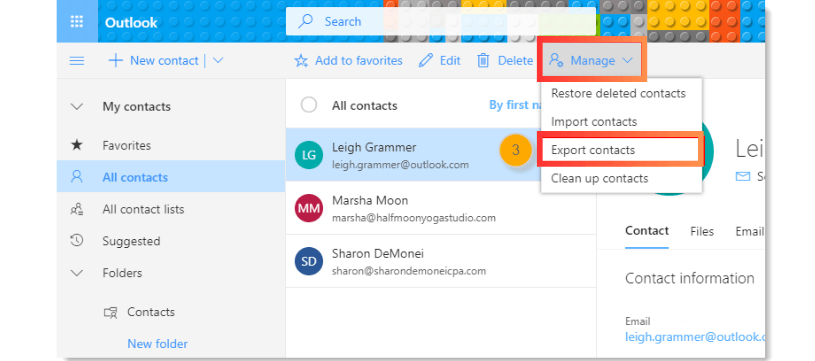Select the Sharon DeMonei contact
815x361 pixels.
click(441, 261)
